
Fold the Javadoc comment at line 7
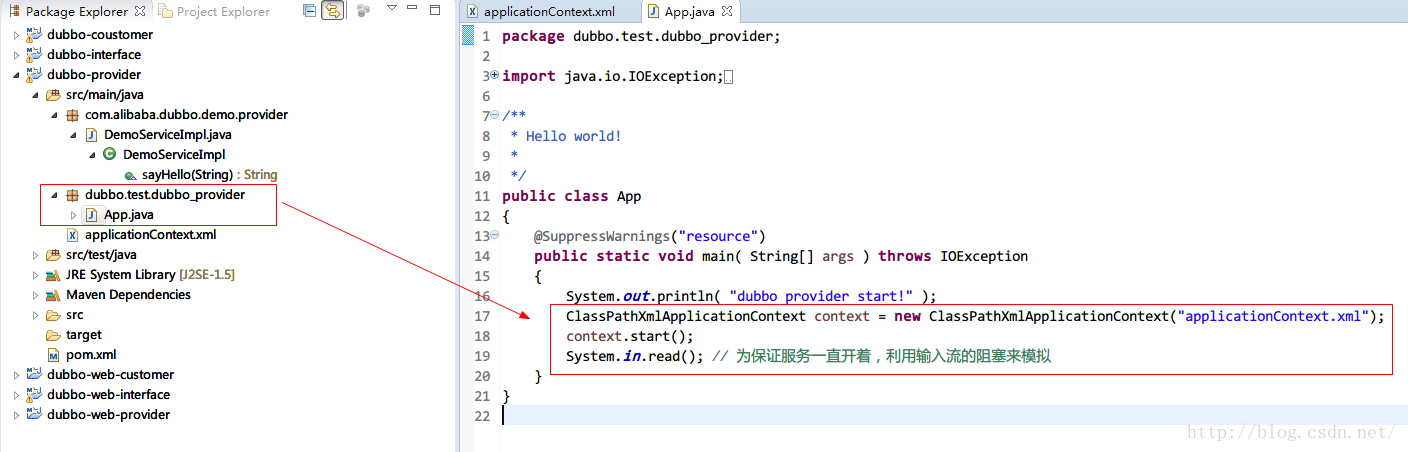coord(494,116)
